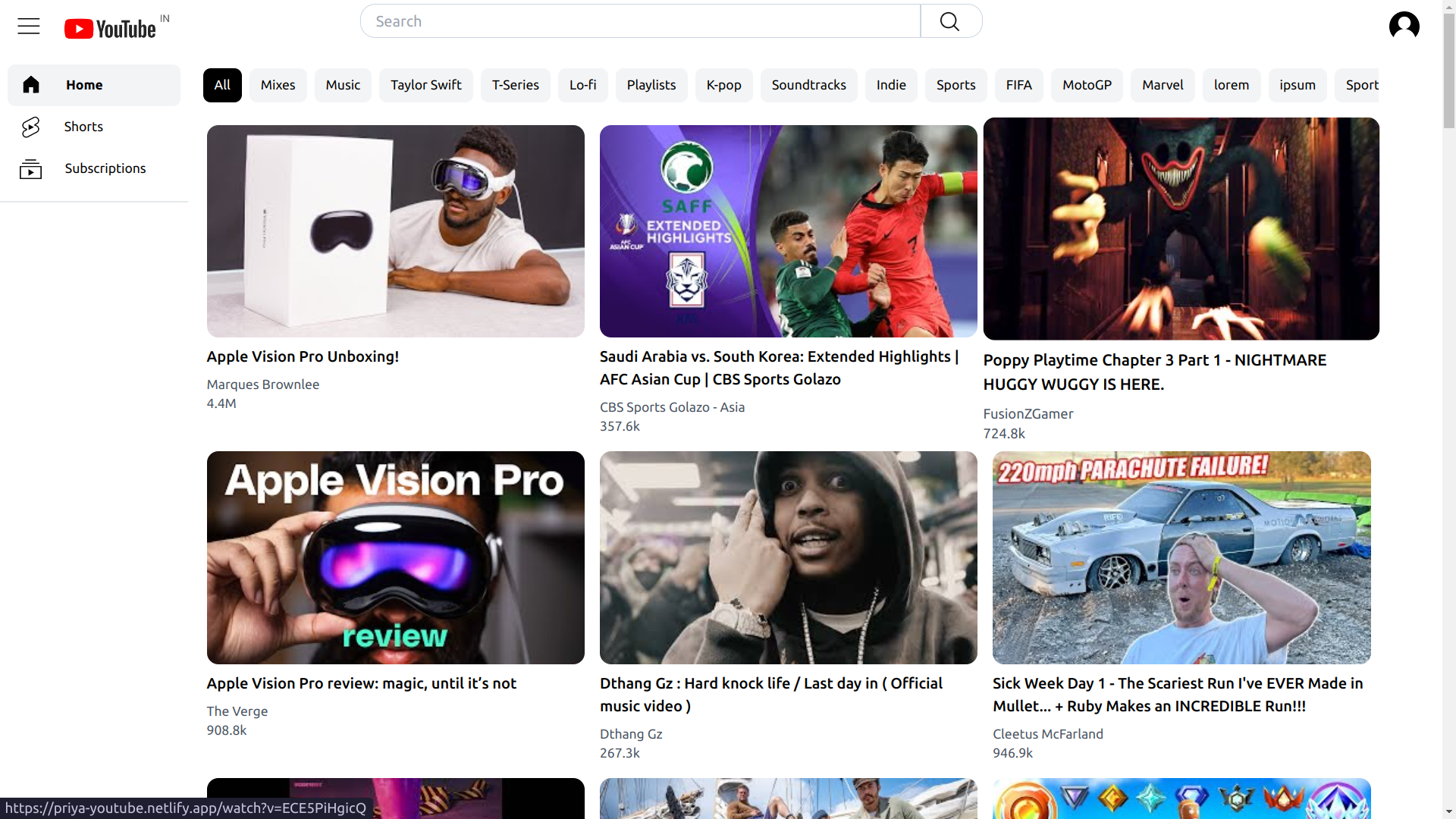Open 220mph Parachute Failure thumbnail
This screenshot has width=1456, height=819.
point(1181,557)
